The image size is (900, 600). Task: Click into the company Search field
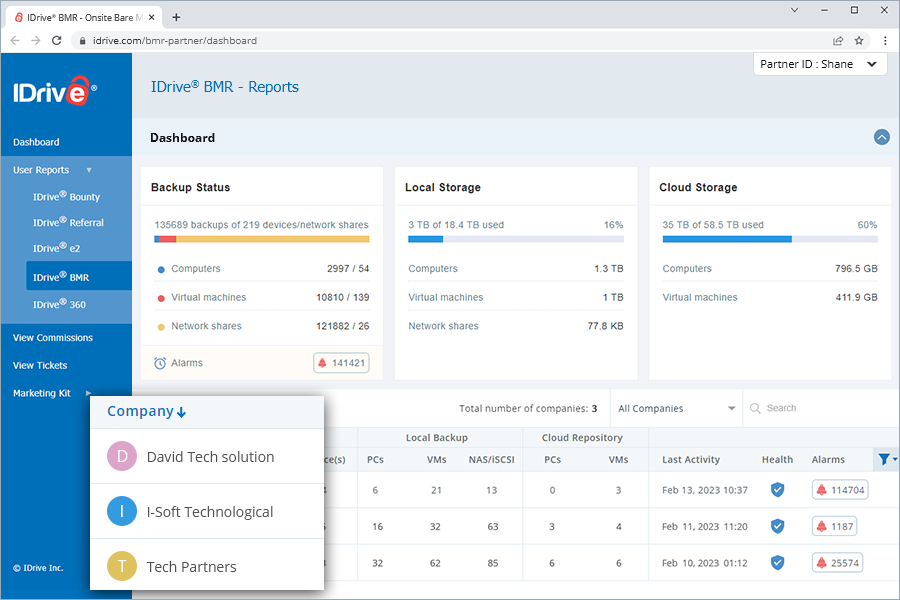tap(821, 408)
